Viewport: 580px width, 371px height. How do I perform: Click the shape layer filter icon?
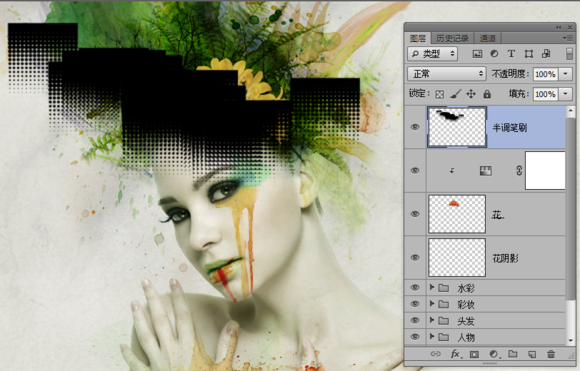point(529,54)
